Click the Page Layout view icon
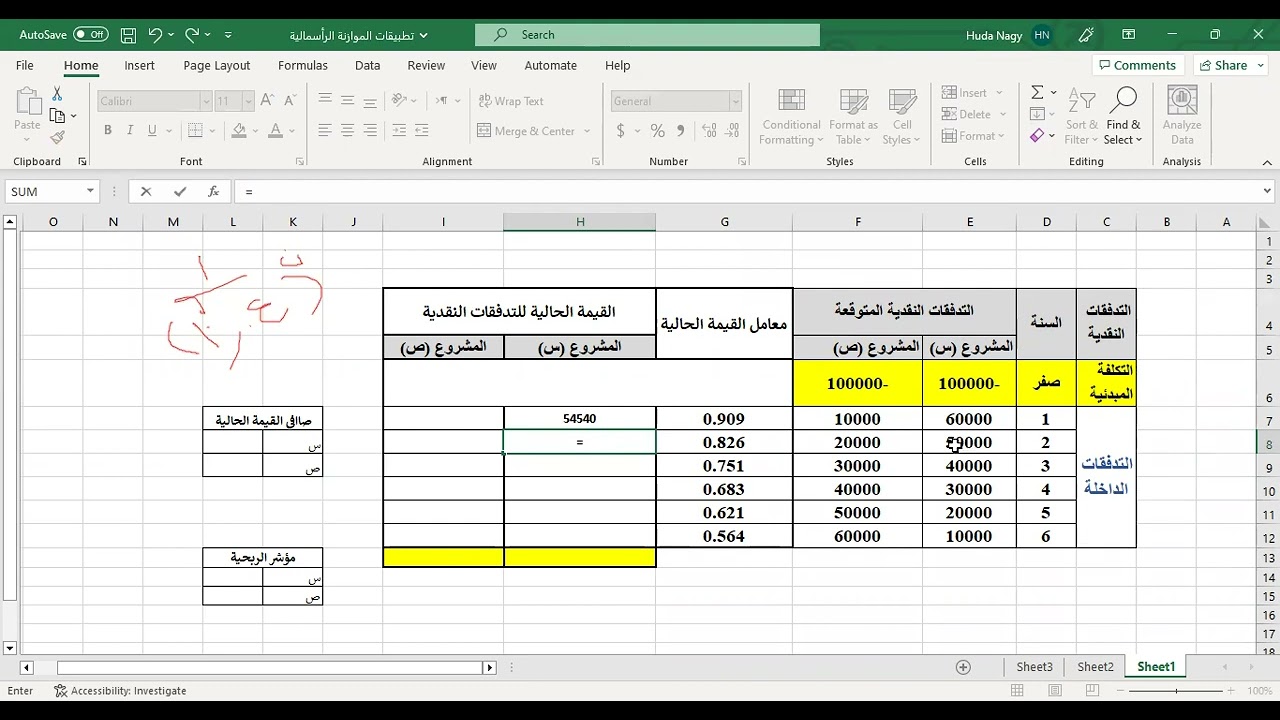The width and height of the screenshot is (1280, 720). [x=1053, y=691]
